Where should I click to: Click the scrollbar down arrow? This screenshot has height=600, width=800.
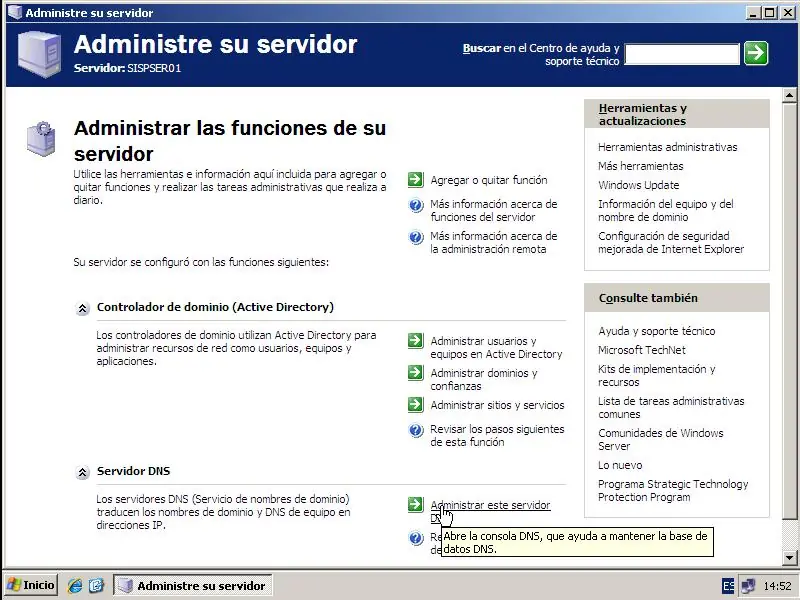pos(789,557)
